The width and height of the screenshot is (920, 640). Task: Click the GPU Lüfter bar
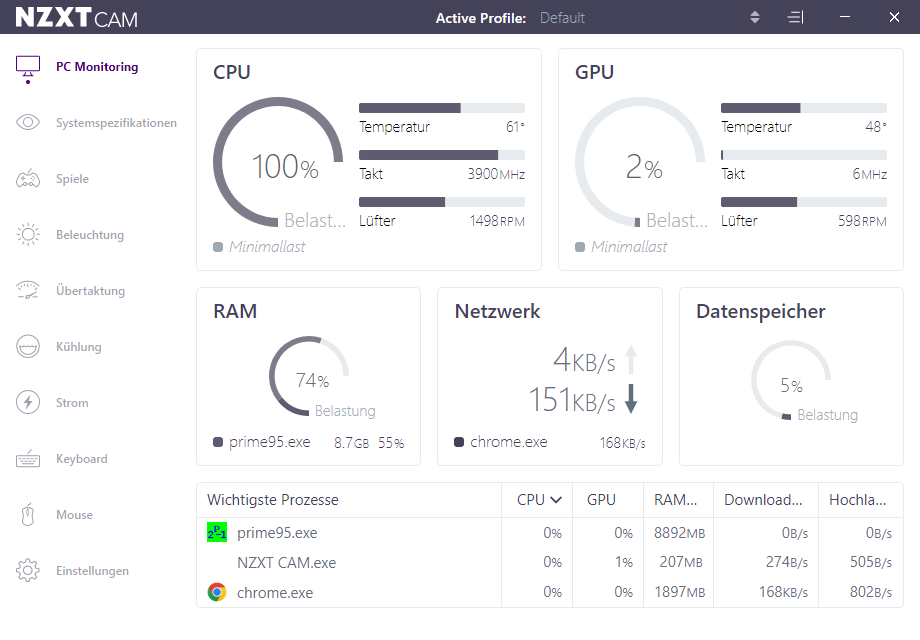(804, 202)
